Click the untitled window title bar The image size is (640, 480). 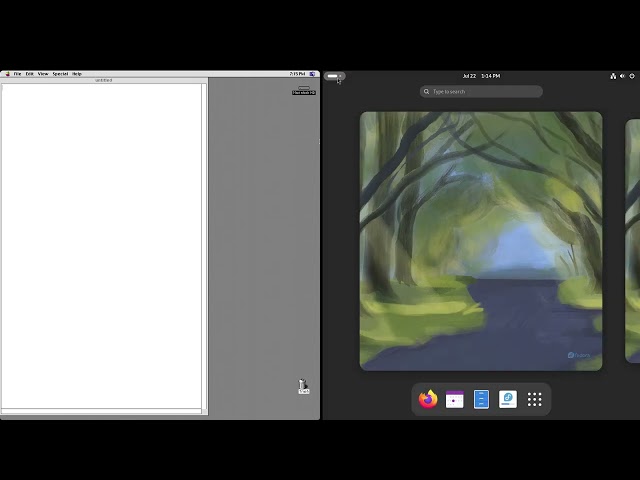[x=104, y=80]
